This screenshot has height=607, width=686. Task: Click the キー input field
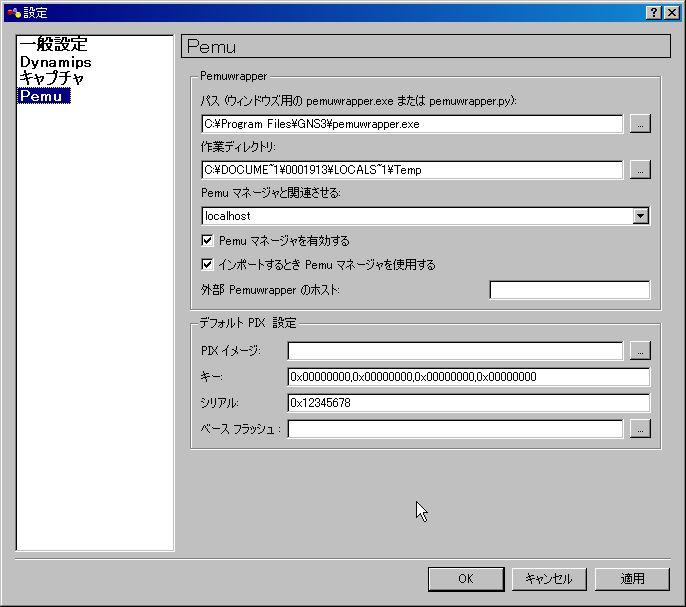tap(469, 377)
